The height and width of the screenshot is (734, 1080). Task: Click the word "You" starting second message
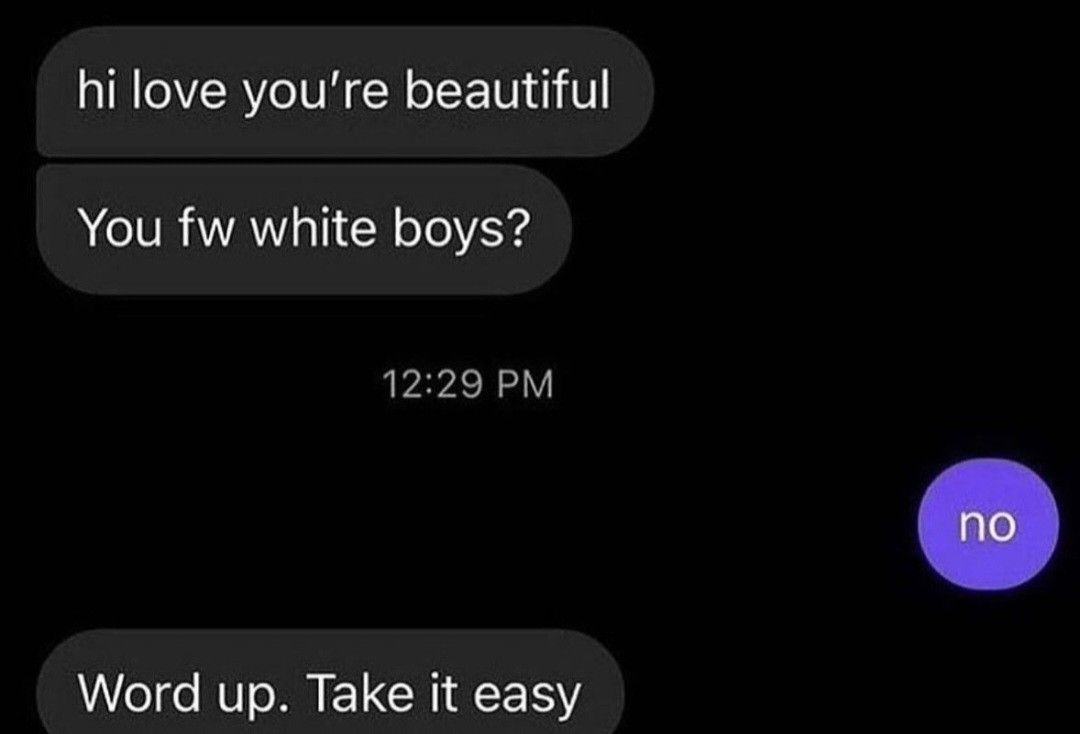click(x=120, y=228)
